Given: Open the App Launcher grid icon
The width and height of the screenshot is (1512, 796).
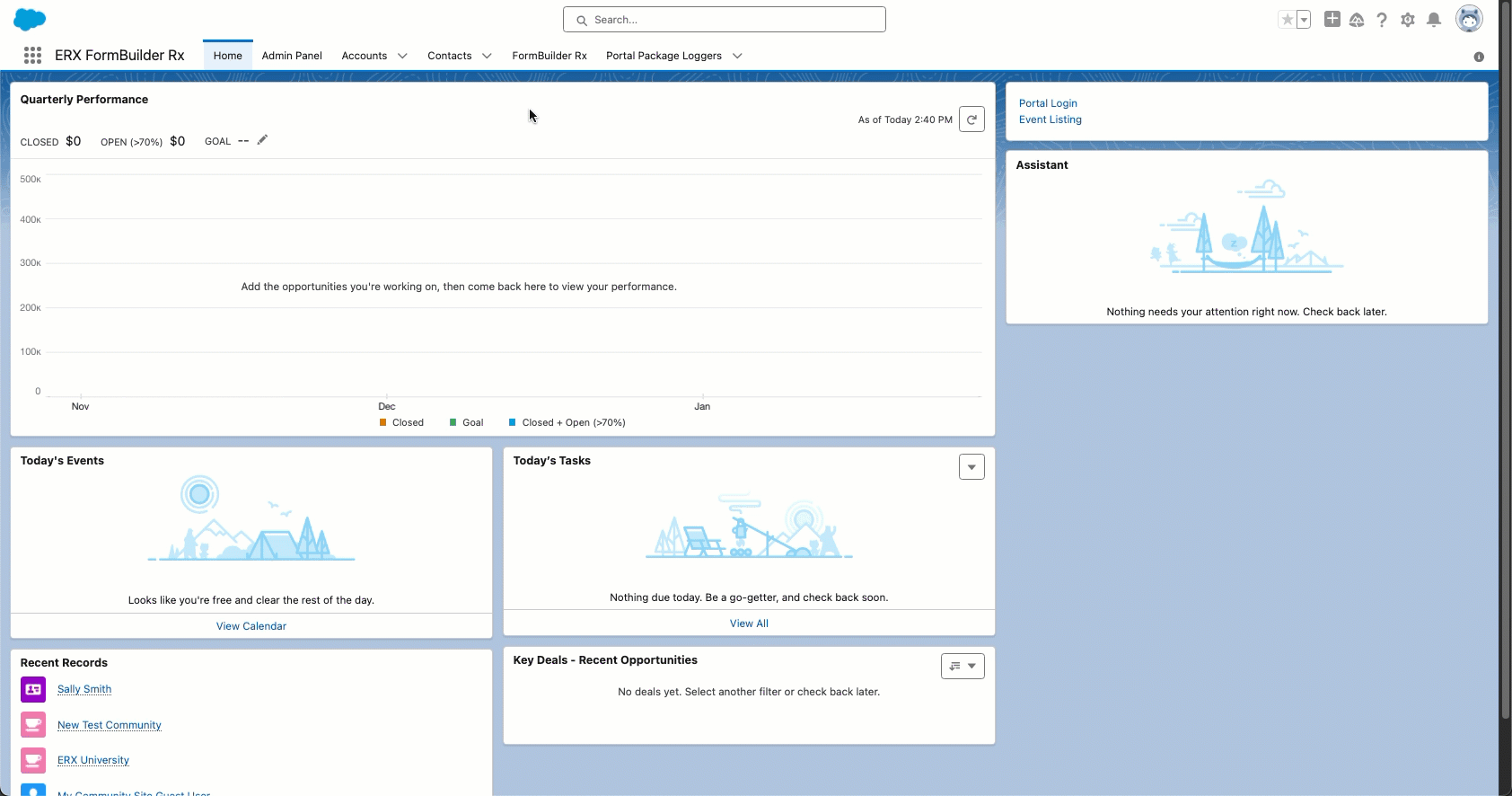Looking at the screenshot, I should tap(33, 56).
